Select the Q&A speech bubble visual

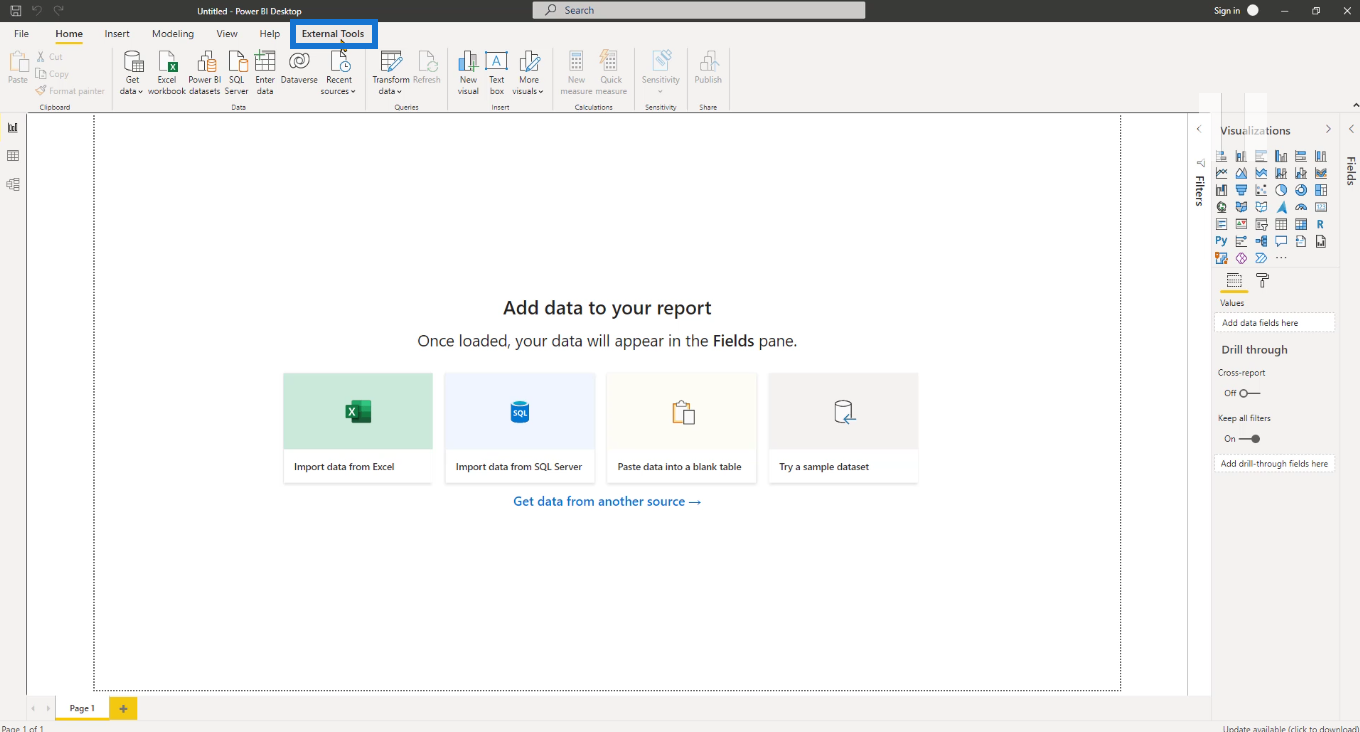1281,241
